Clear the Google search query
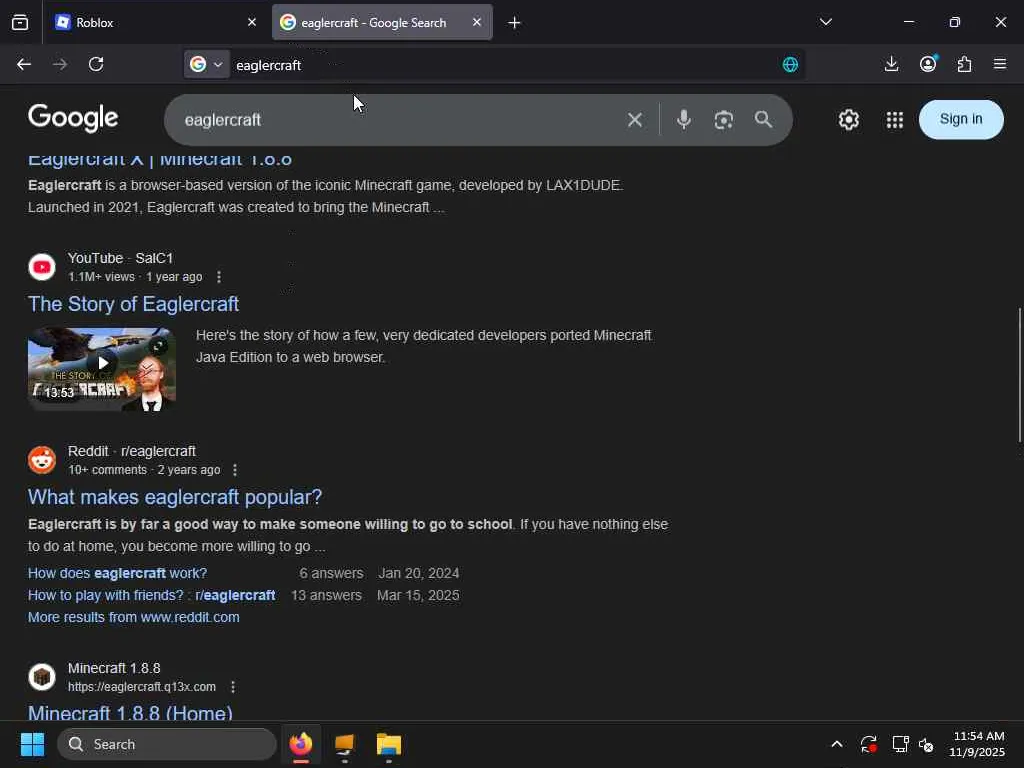This screenshot has height=768, width=1024. 635,120
